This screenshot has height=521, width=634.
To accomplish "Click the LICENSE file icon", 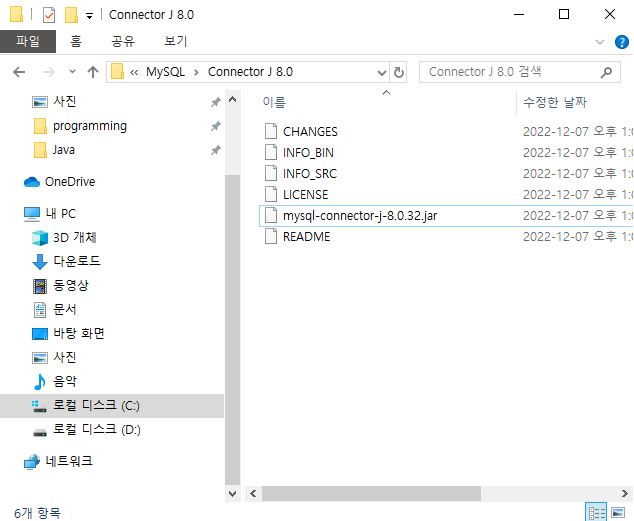I will click(x=271, y=194).
